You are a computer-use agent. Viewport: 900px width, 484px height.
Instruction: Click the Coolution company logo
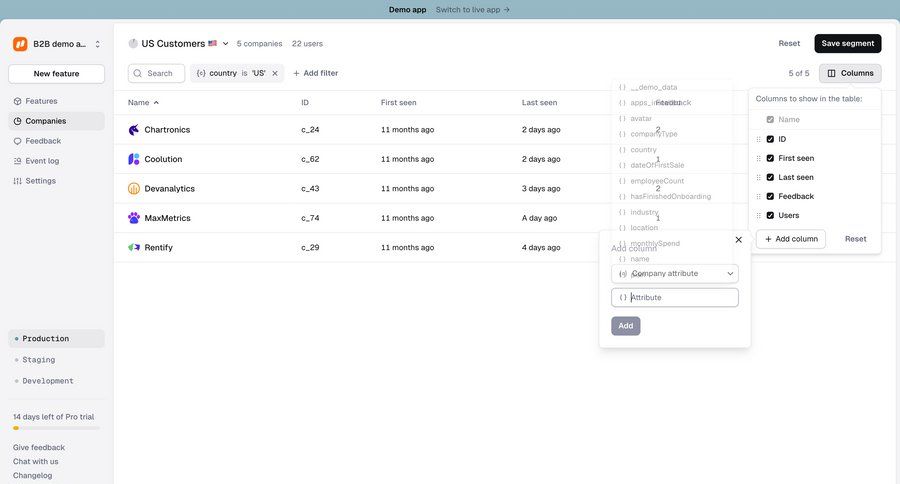tap(134, 159)
